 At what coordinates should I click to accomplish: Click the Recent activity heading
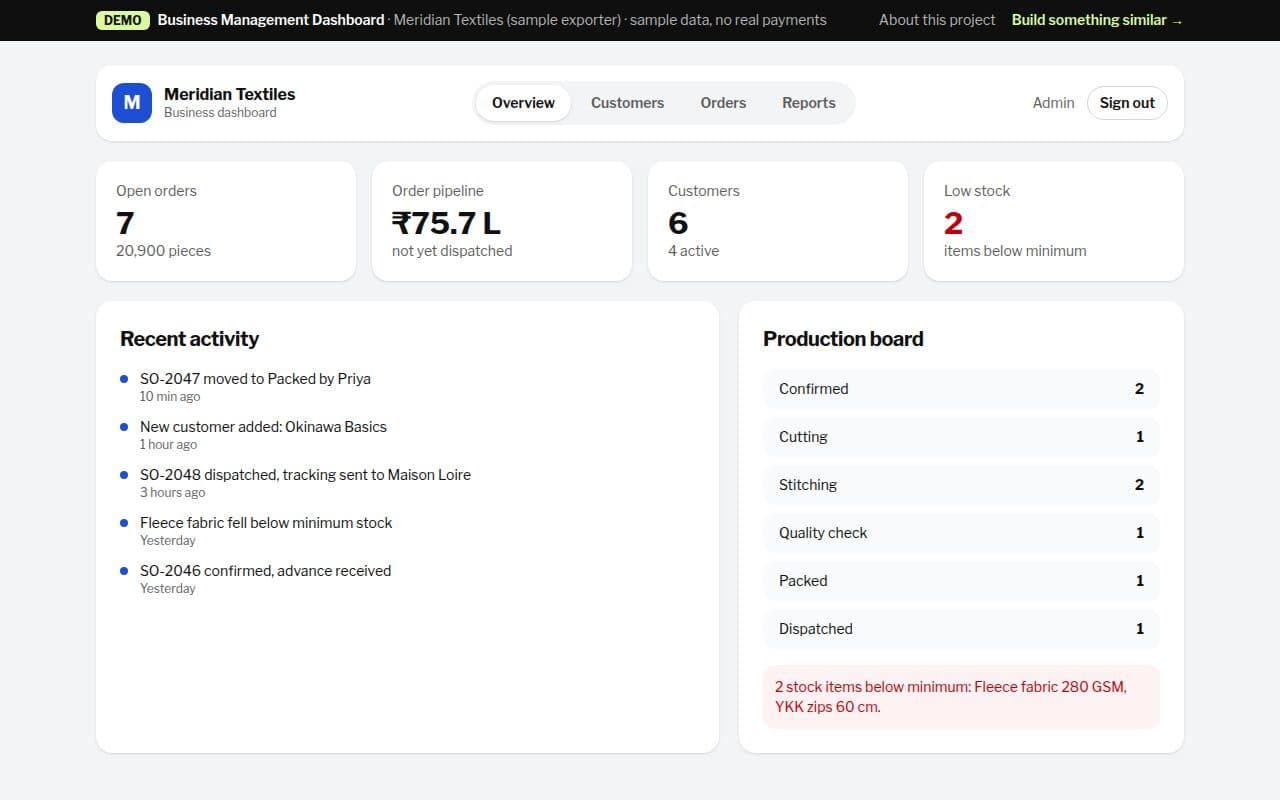(189, 339)
